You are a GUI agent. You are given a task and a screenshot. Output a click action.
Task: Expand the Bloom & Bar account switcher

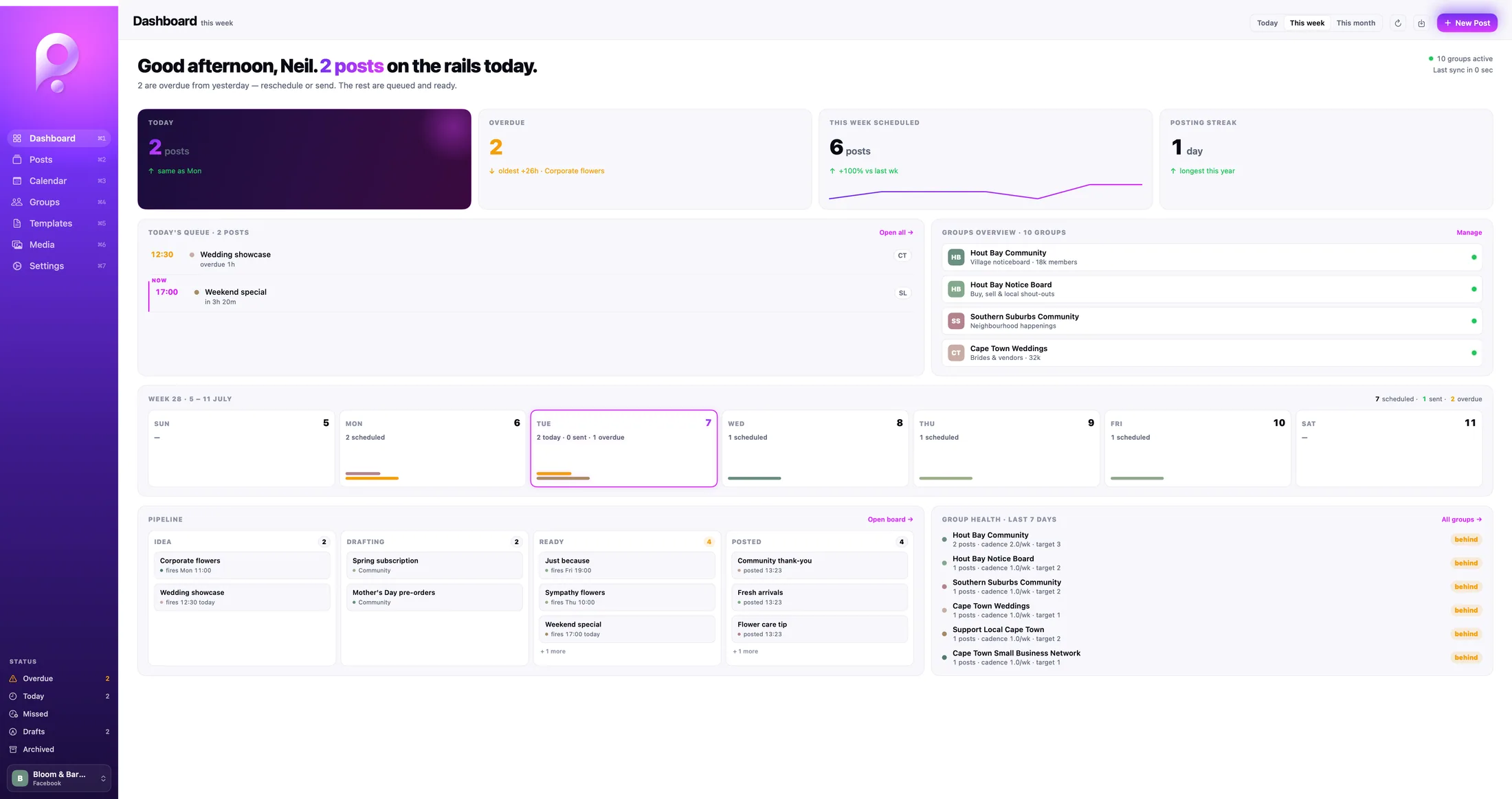pyautogui.click(x=103, y=778)
